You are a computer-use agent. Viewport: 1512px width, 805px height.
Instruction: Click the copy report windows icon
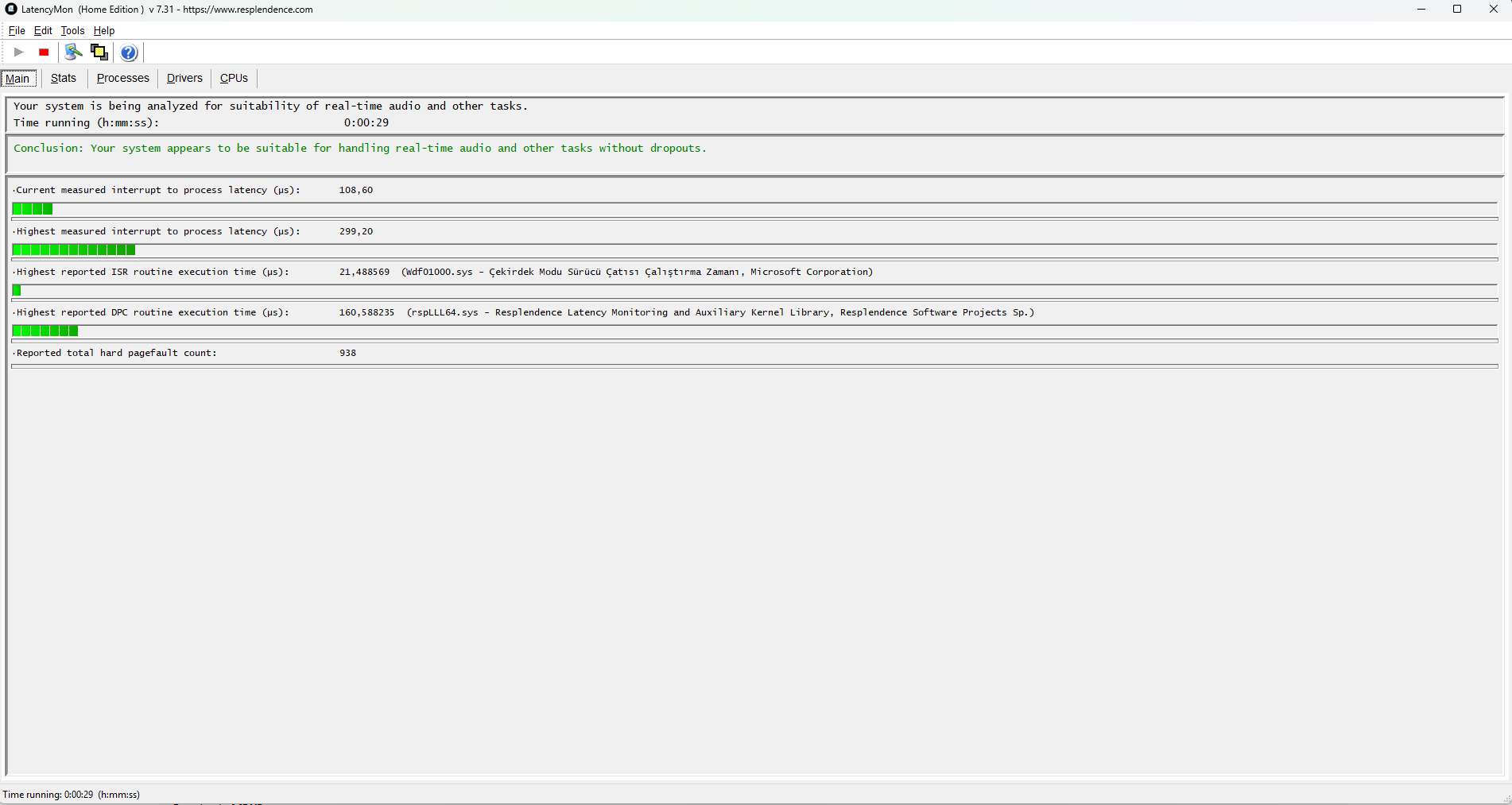(99, 52)
